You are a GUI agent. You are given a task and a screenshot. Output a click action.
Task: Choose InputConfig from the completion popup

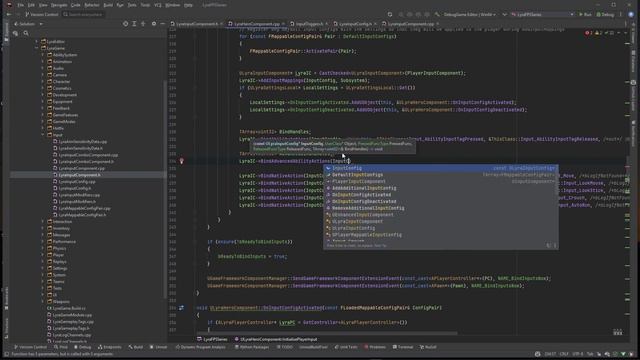coord(441,168)
